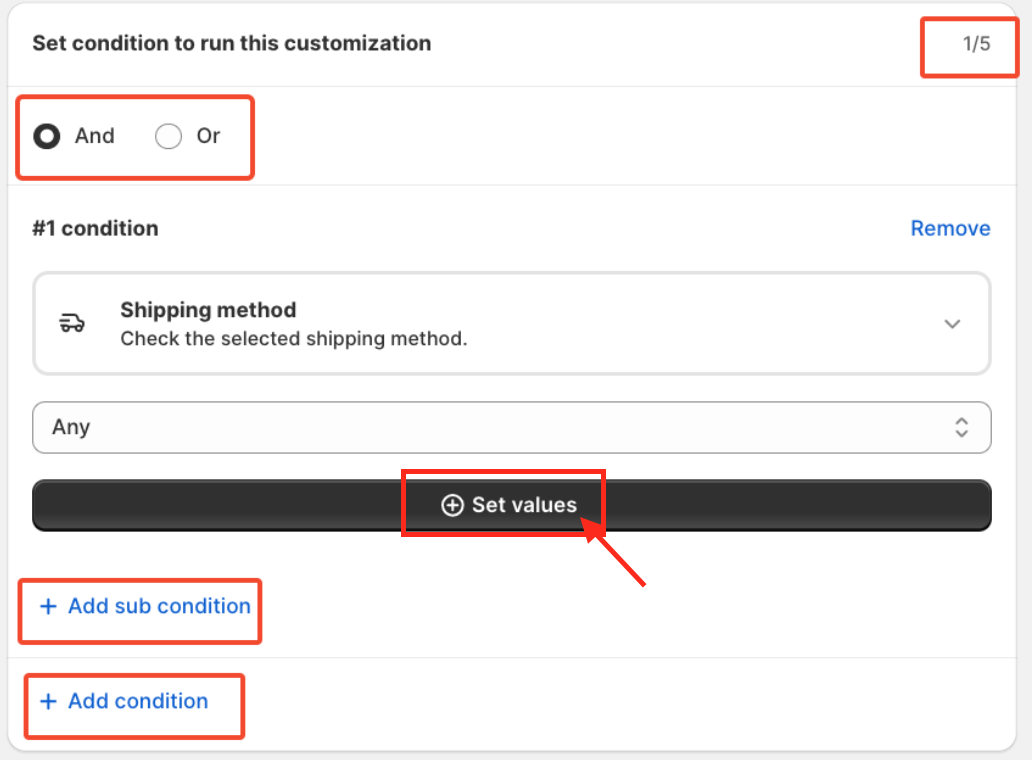Select the Or radio button
1032x760 pixels.
[169, 137]
